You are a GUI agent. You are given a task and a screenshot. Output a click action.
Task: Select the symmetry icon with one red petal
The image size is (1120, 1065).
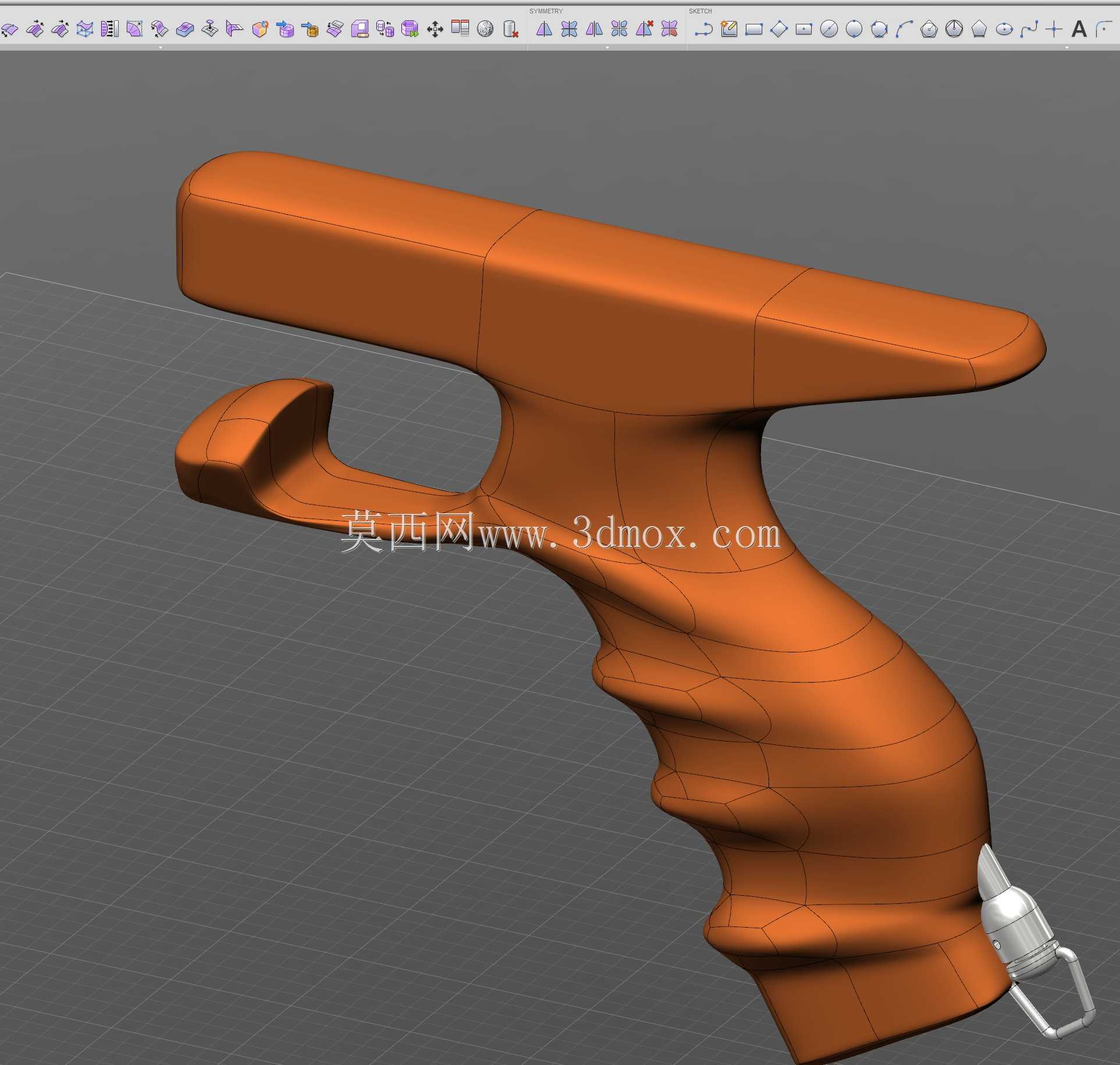pyautogui.click(x=669, y=29)
